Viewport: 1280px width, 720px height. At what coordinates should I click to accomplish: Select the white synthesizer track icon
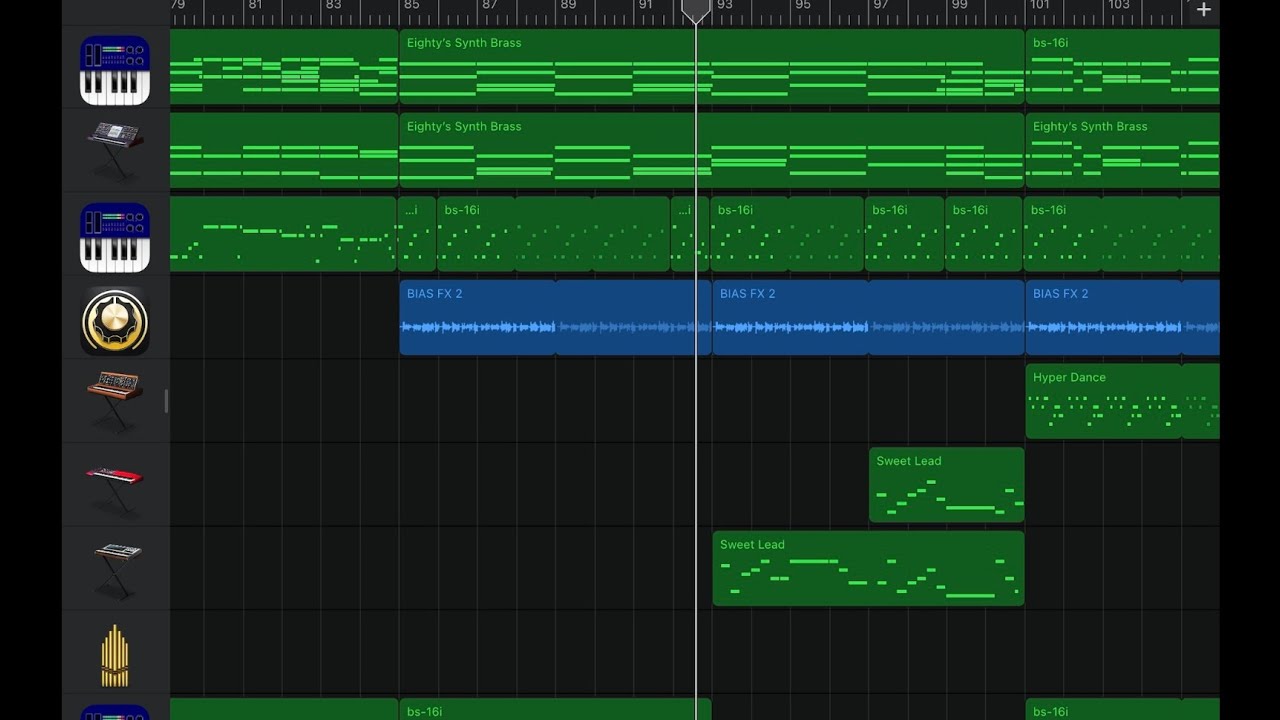(118, 570)
